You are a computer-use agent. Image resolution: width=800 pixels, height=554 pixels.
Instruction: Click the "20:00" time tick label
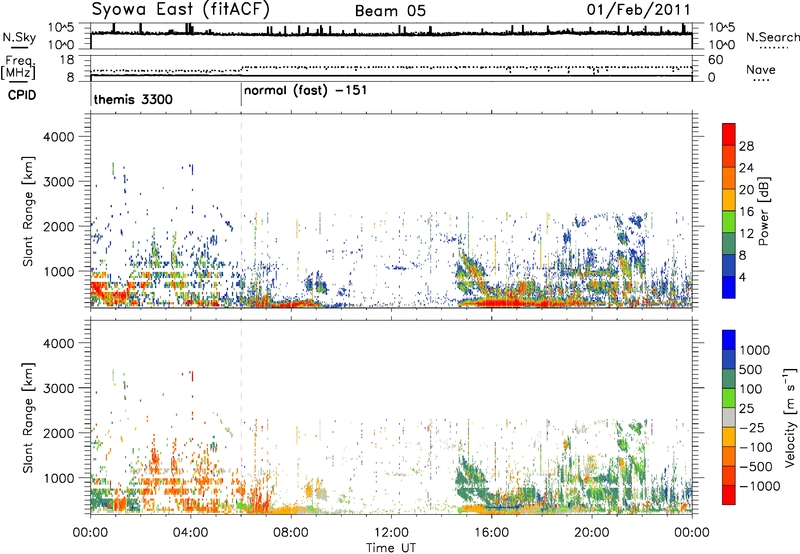[592, 533]
